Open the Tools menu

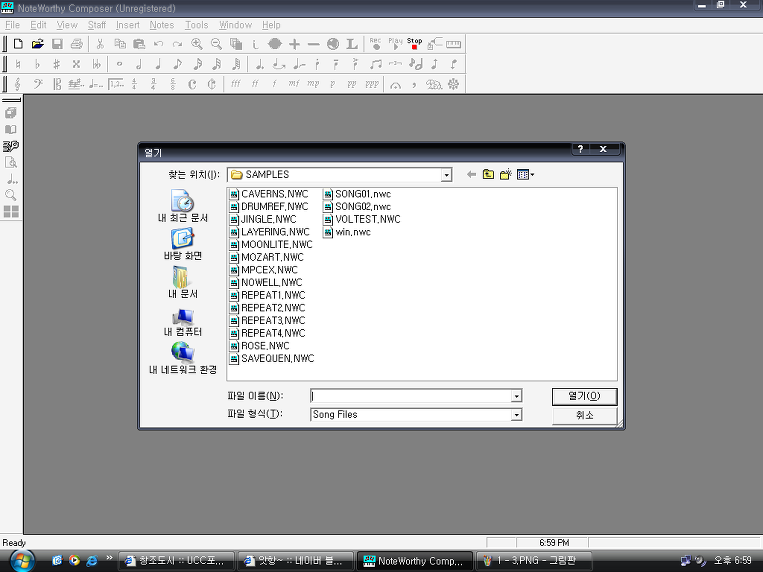click(x=196, y=25)
